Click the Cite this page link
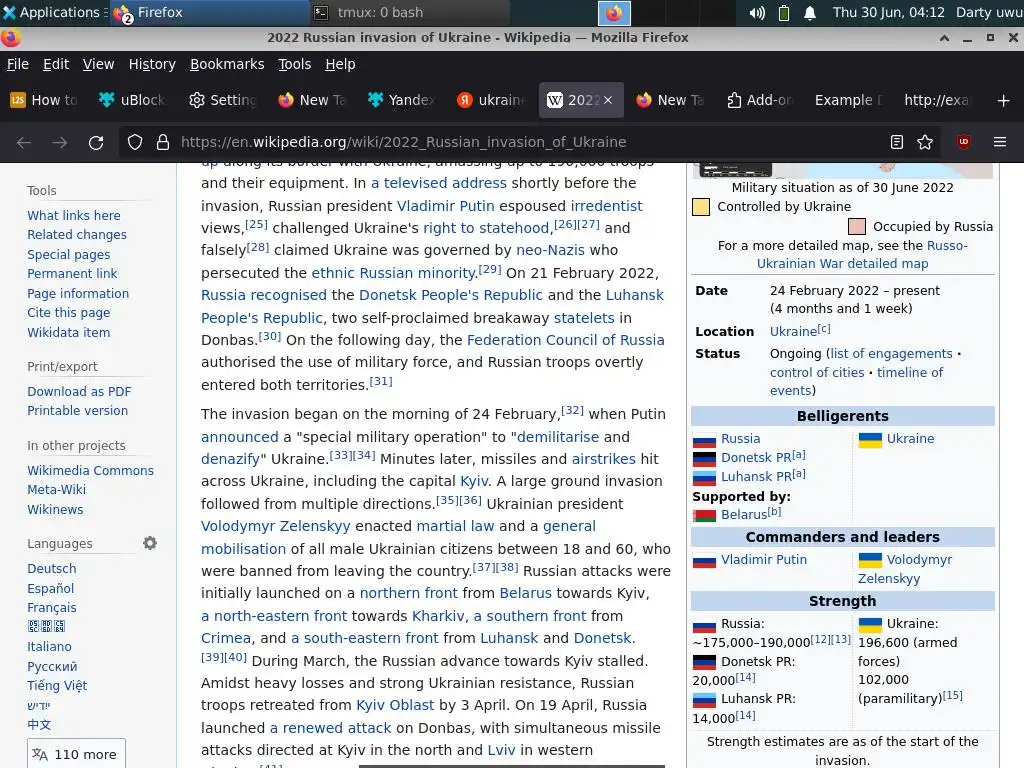The image size is (1024, 768). click(69, 313)
